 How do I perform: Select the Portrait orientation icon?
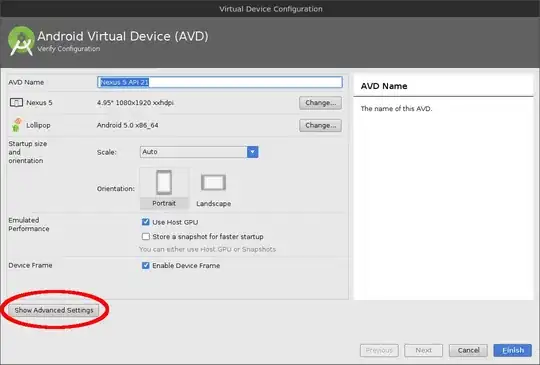pyautogui.click(x=164, y=182)
